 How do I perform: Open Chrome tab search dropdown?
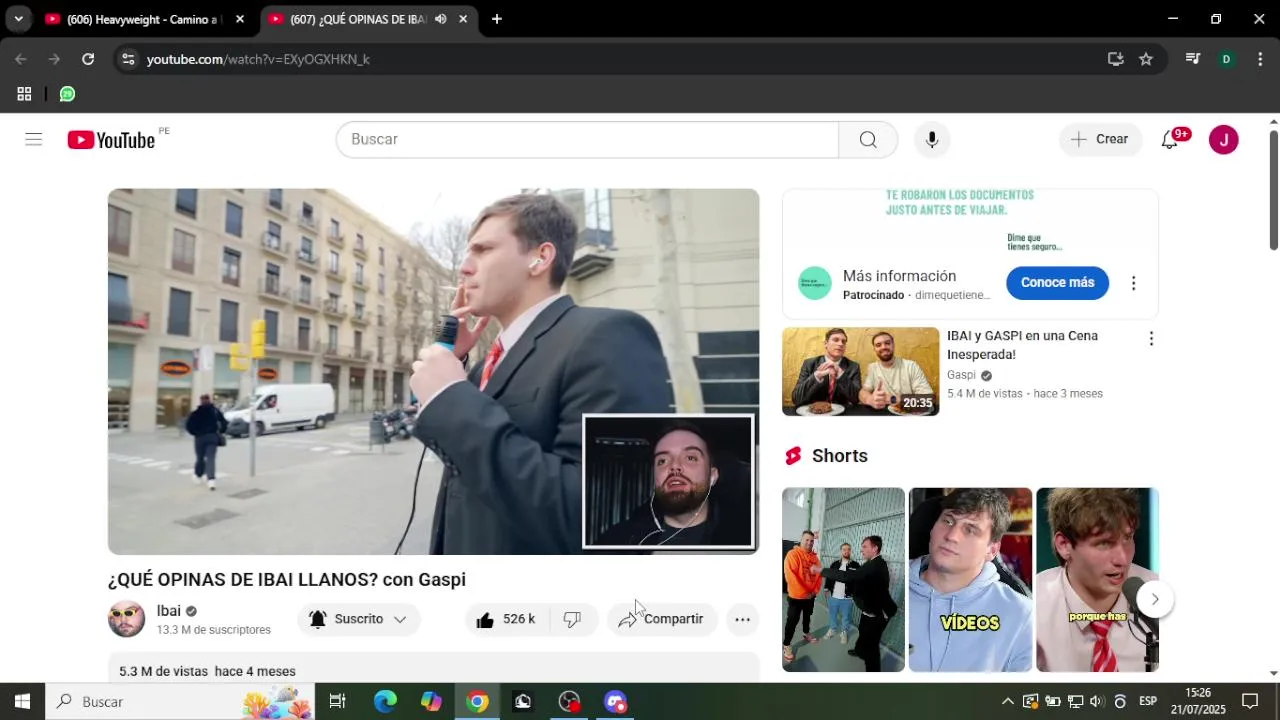[x=18, y=19]
